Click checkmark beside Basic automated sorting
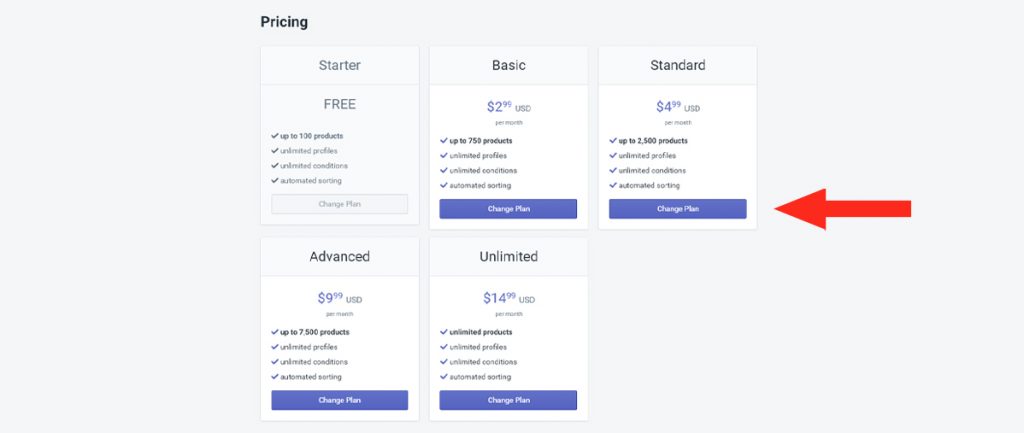Viewport: 1024px width, 433px height. click(x=443, y=185)
